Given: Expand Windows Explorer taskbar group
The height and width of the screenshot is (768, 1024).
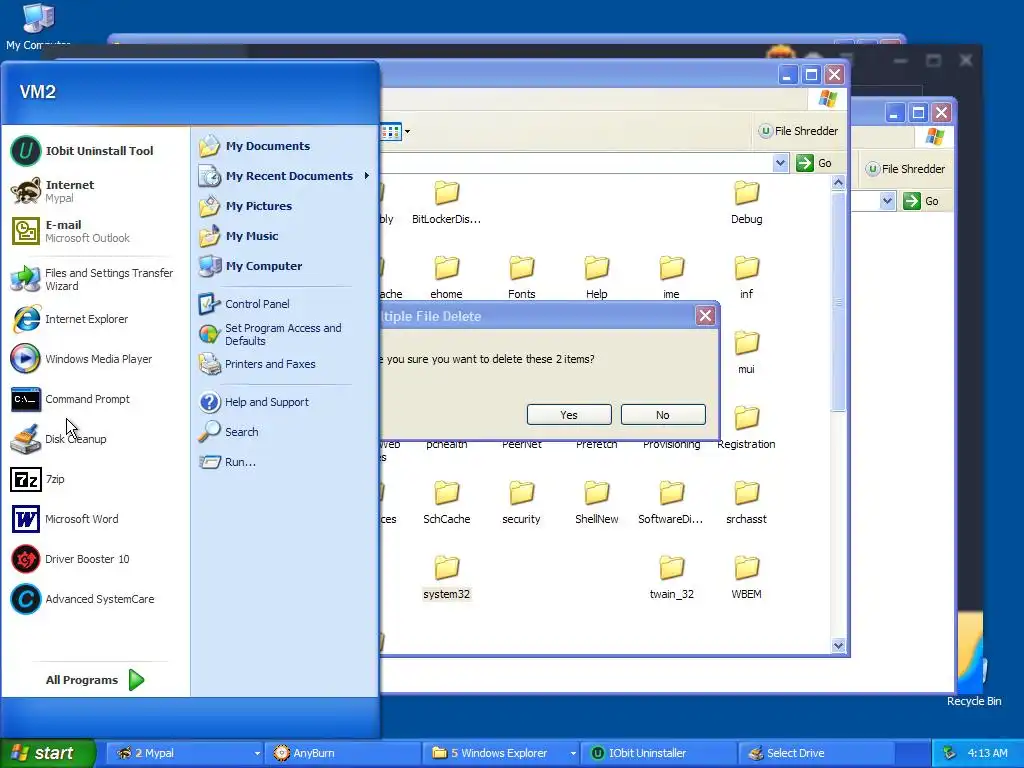Looking at the screenshot, I should (573, 754).
